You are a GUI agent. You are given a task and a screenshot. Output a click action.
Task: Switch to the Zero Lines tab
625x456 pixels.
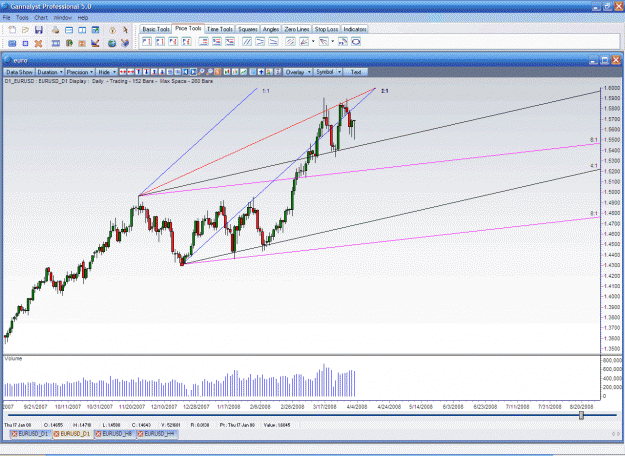(x=297, y=29)
